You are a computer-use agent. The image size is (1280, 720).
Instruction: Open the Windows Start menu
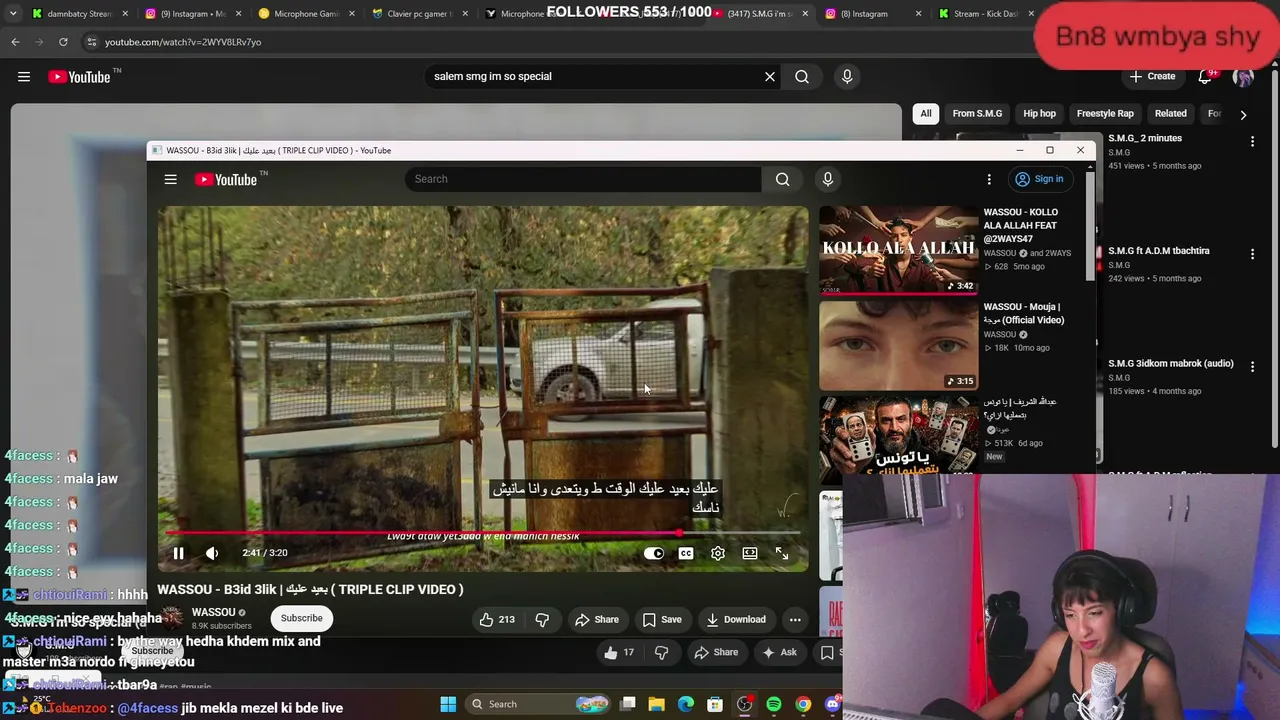click(448, 704)
